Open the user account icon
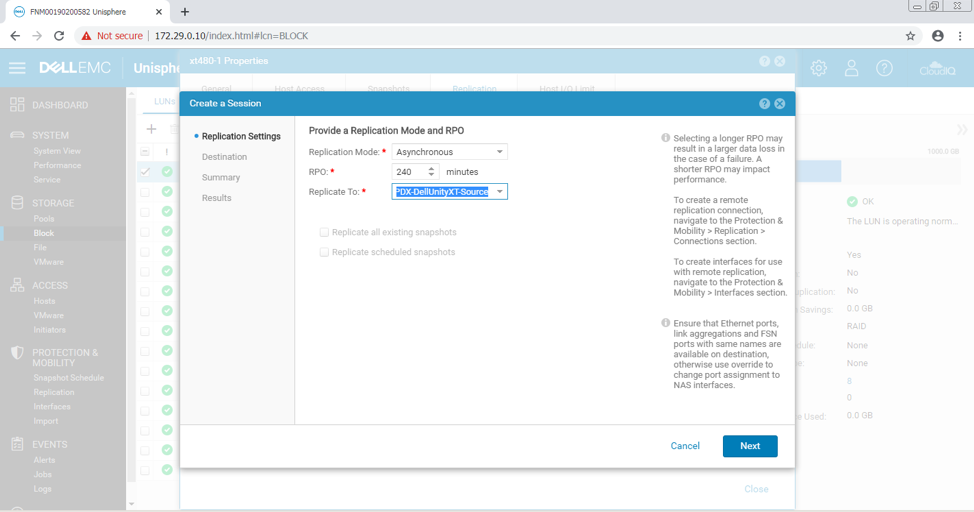This screenshot has height=512, width=974. coord(851,68)
